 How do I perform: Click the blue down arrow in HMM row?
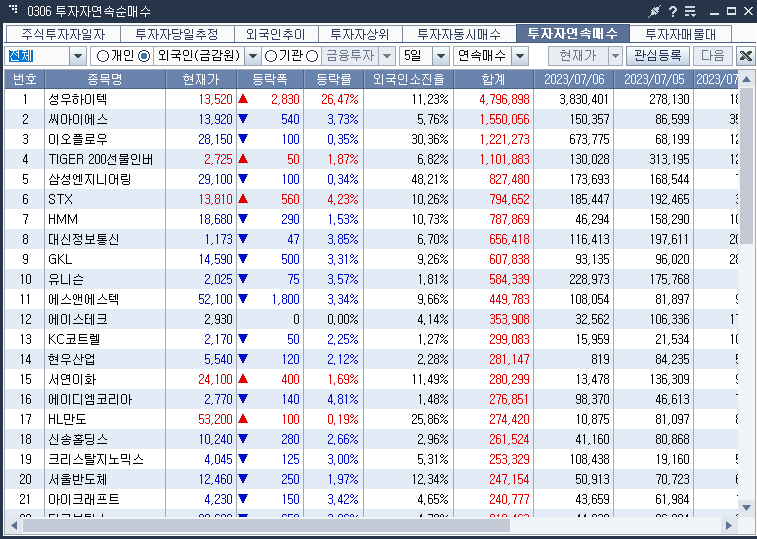click(x=243, y=219)
